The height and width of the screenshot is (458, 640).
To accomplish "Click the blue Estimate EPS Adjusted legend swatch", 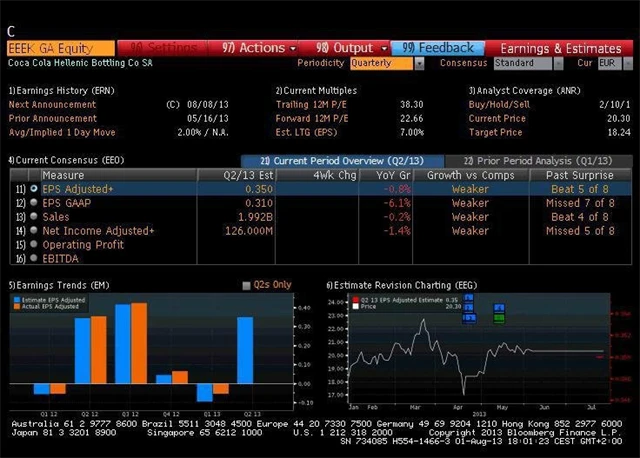I will point(17,300).
